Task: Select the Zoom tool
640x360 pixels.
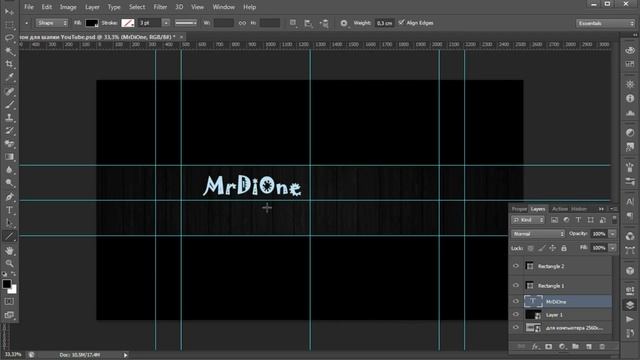Action: [x=9, y=264]
